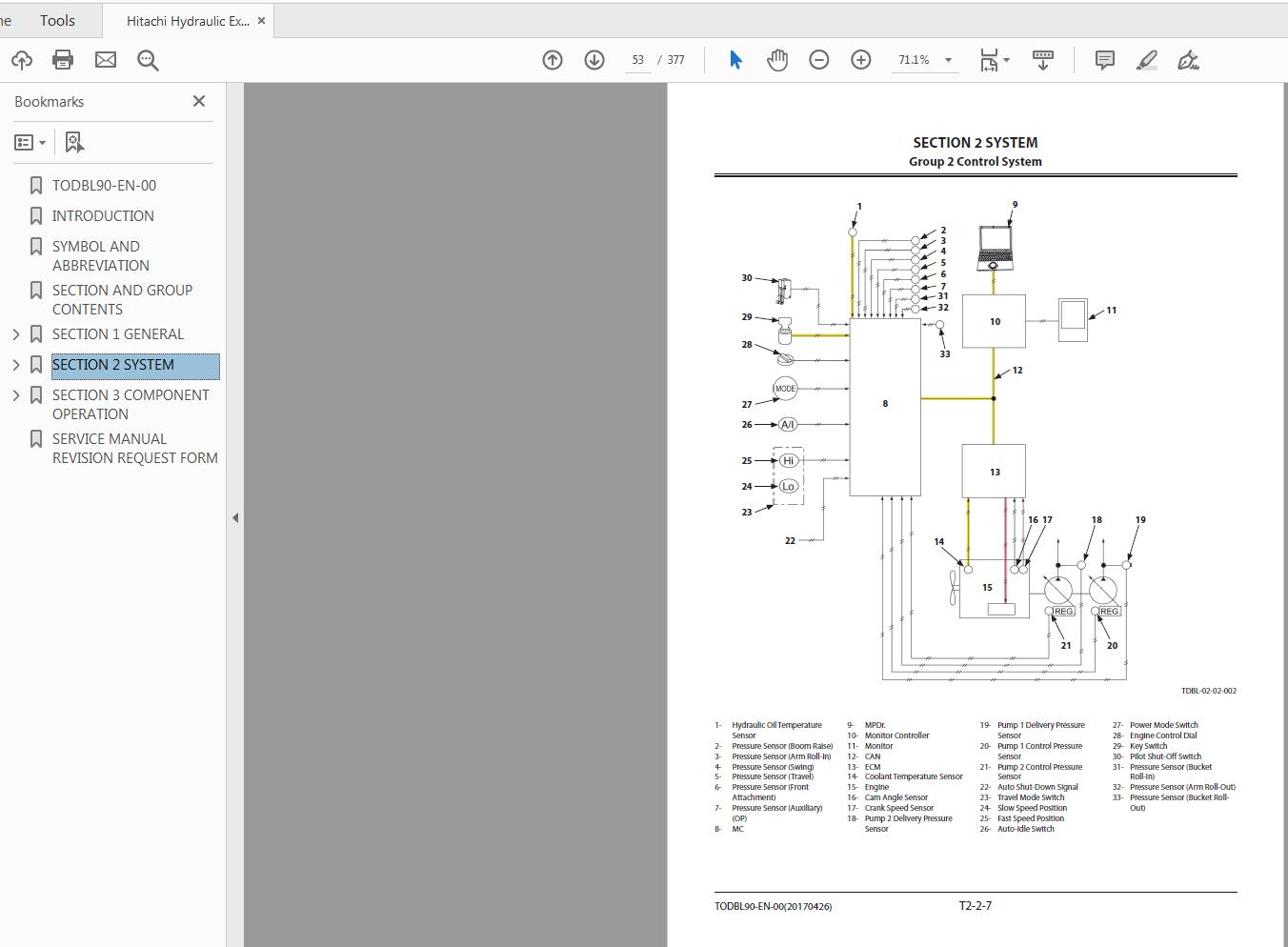Add a sticky note comment
This screenshot has width=1288, height=947.
[1105, 60]
